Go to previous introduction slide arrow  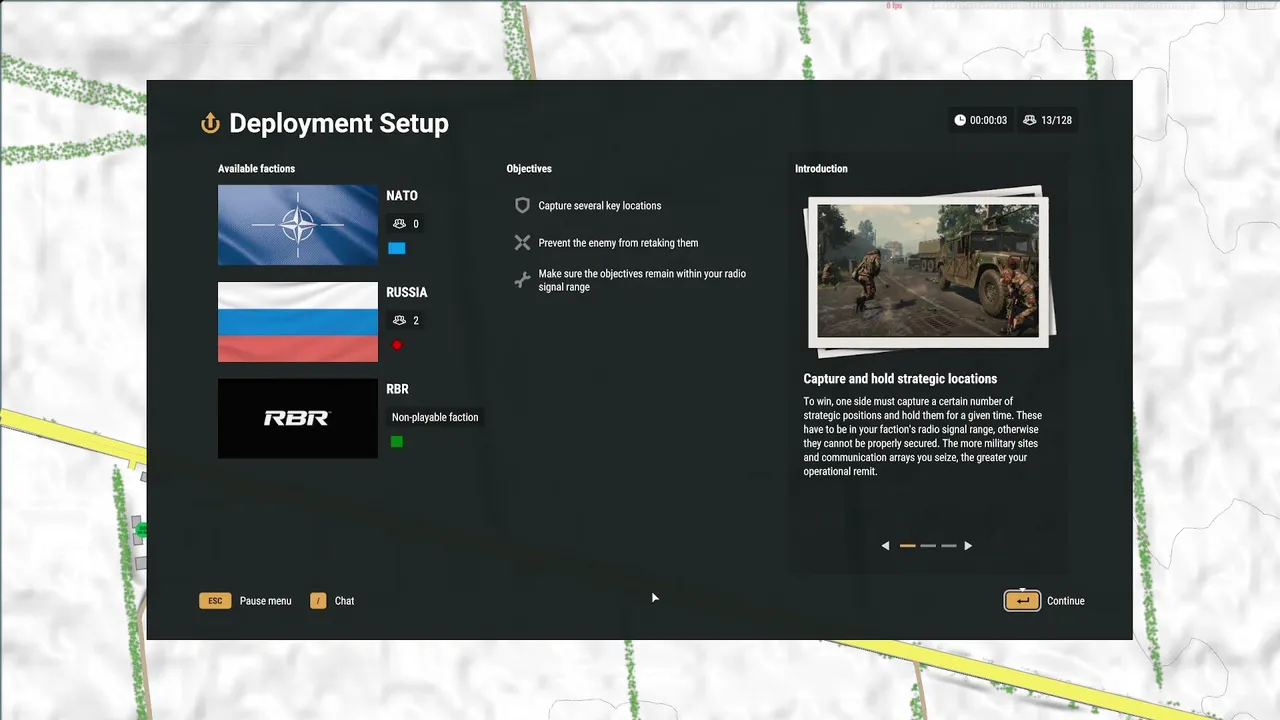885,546
